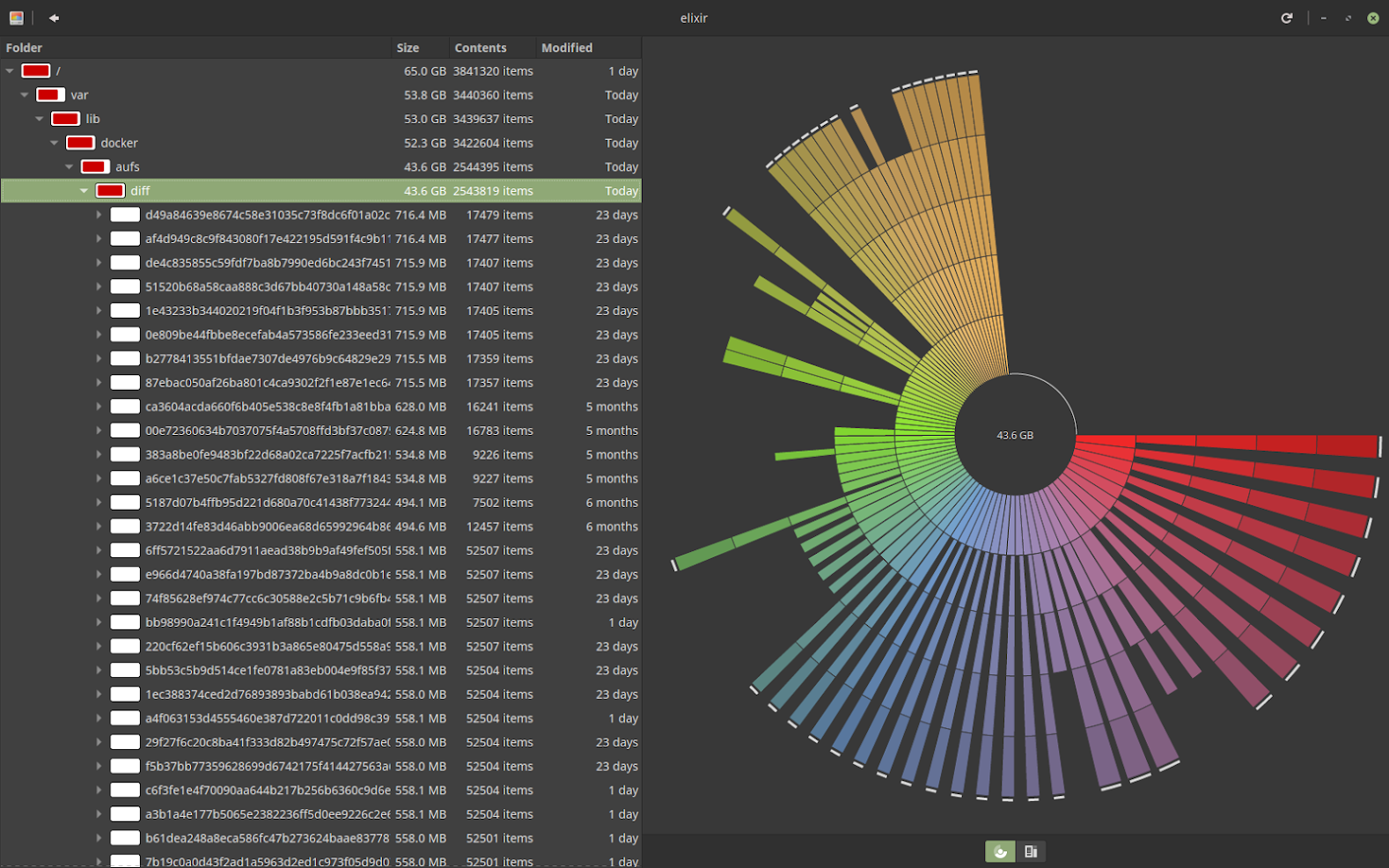Select the lib folder row
The height and width of the screenshot is (868, 1389).
(x=320, y=119)
